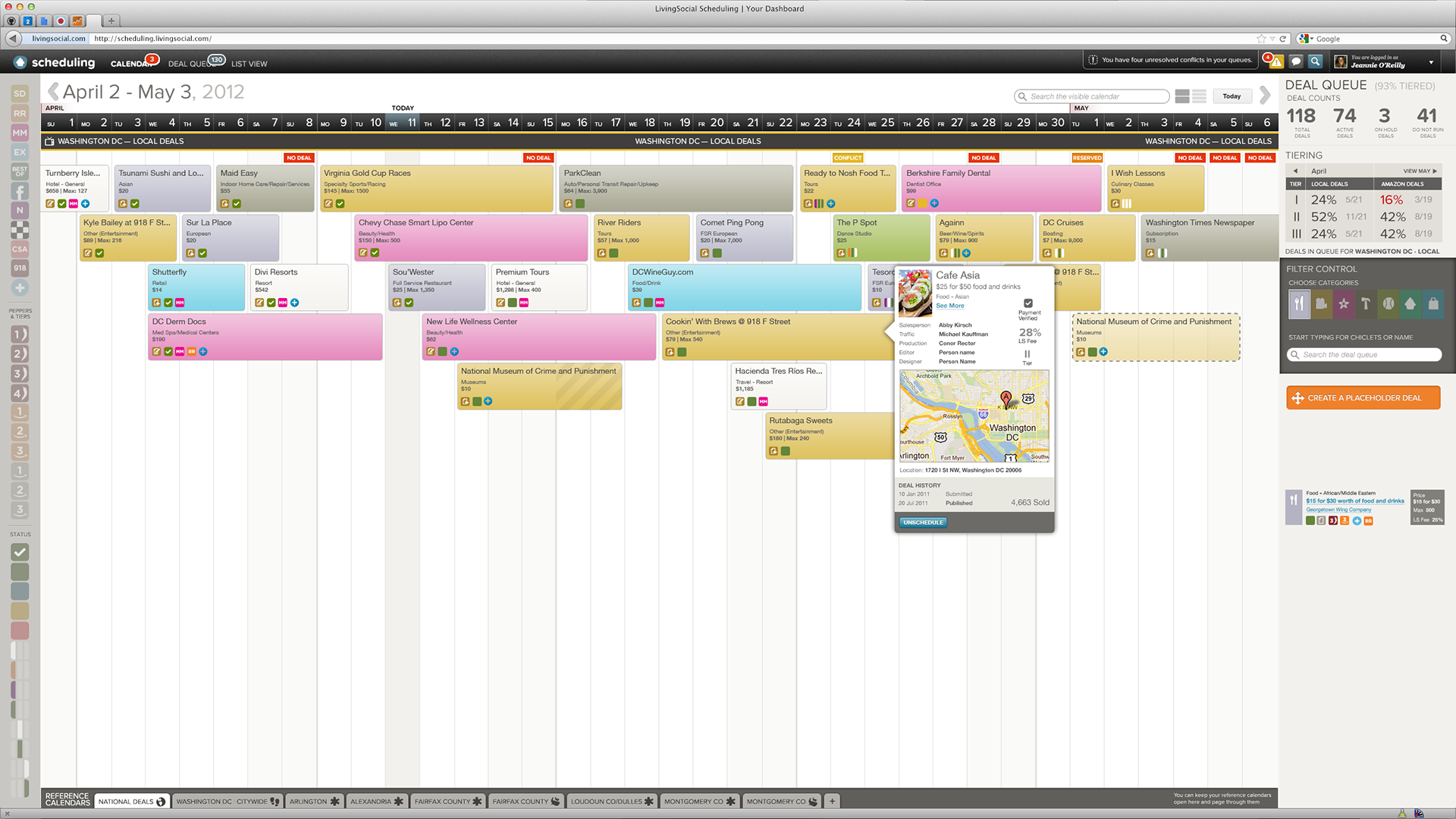Open the conflict warning alerts icon
This screenshot has width=1456, height=819.
(1276, 61)
